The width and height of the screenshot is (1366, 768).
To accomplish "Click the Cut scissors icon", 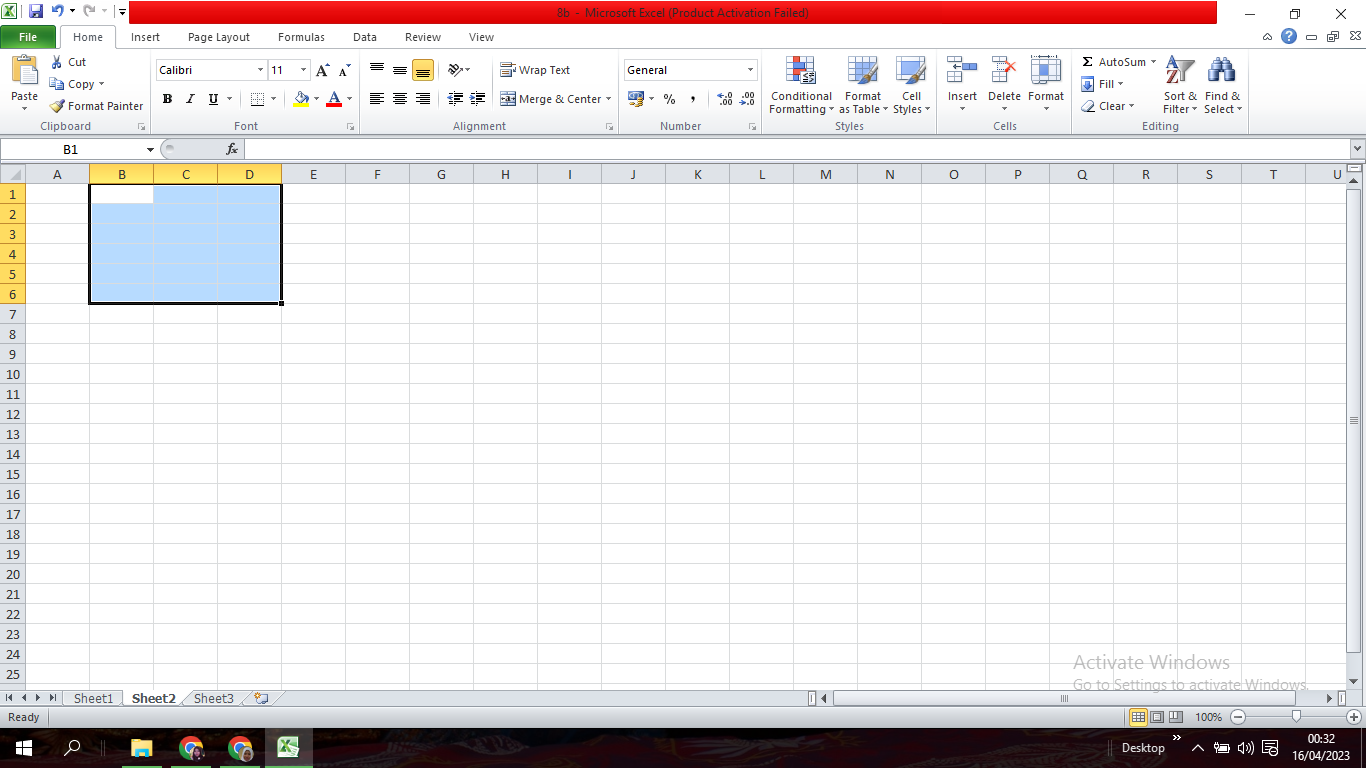I will click(x=57, y=62).
